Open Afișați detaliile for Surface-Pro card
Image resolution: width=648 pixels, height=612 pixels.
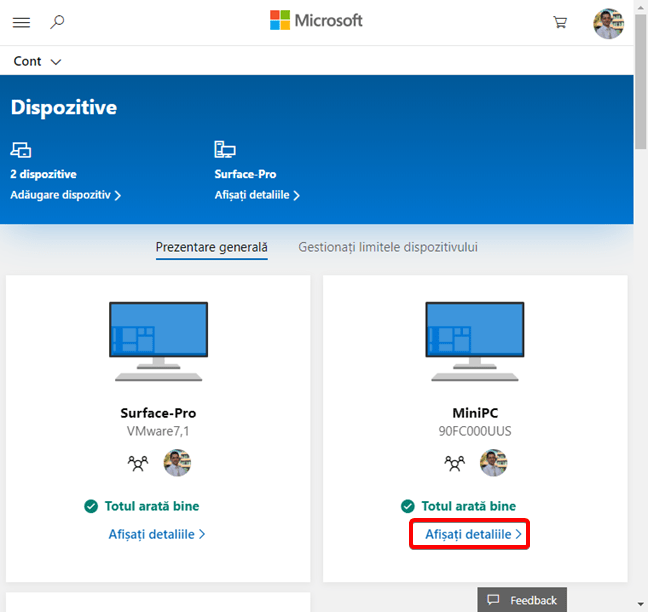coord(157,534)
